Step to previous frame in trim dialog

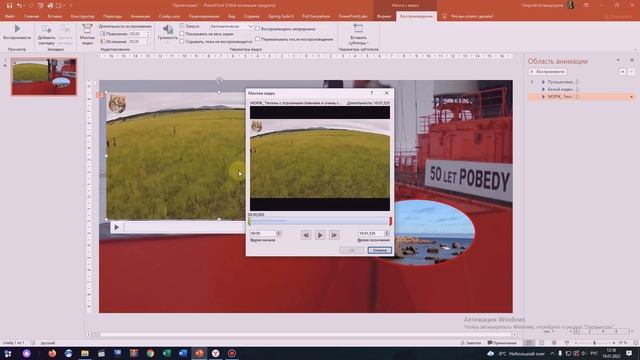[x=306, y=235]
